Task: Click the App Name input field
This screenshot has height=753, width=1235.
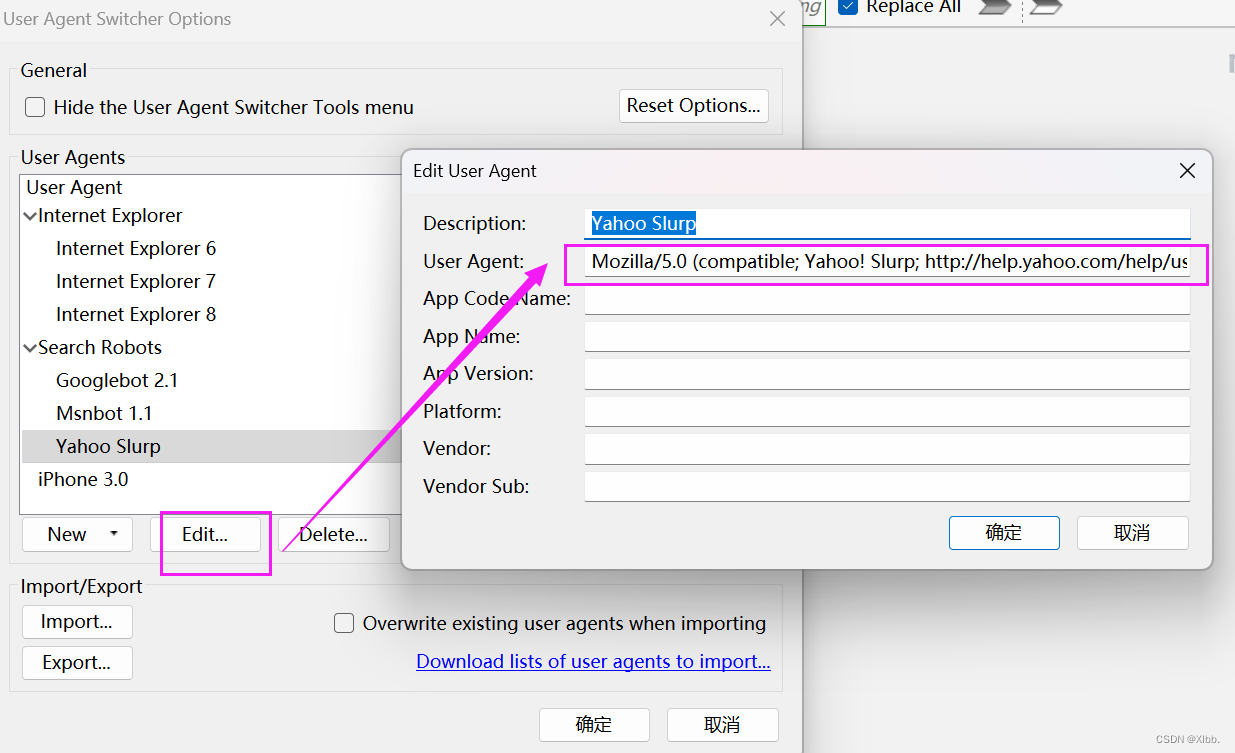Action: click(887, 337)
